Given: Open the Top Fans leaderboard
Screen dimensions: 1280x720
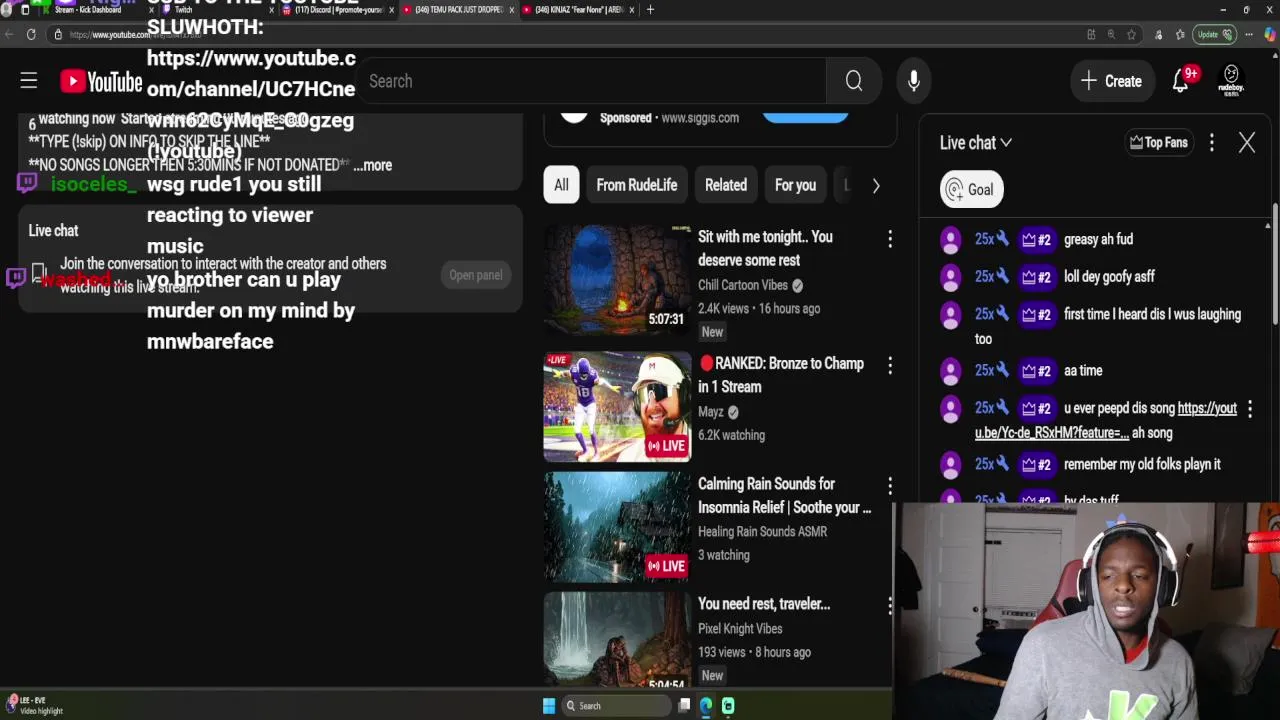Looking at the screenshot, I should [x=1158, y=143].
